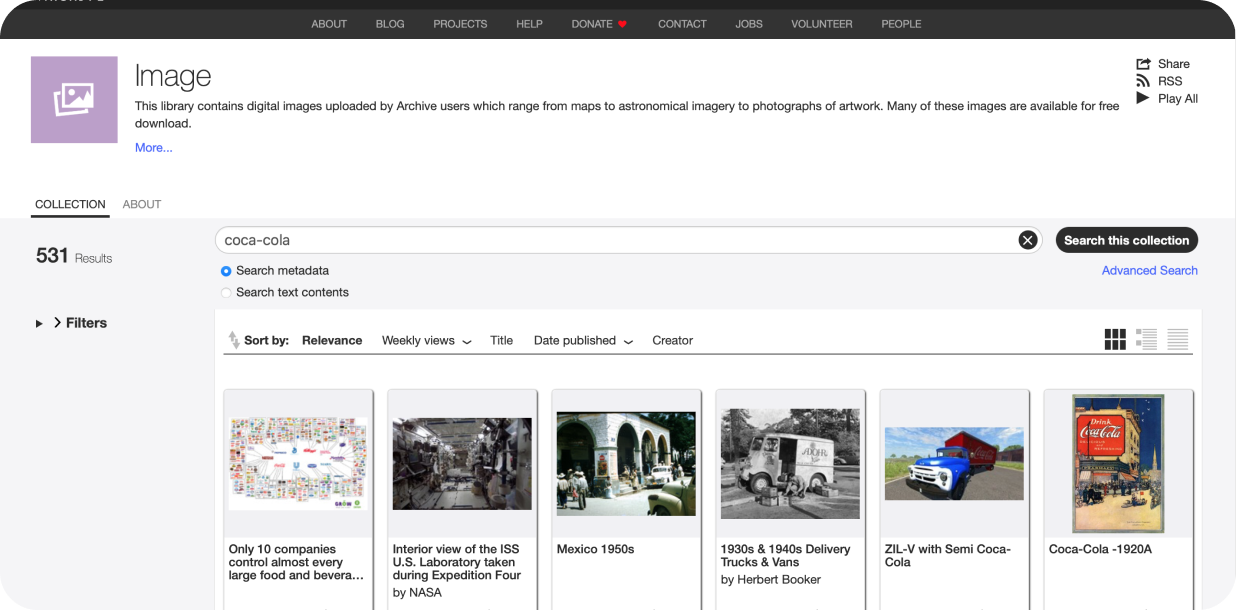Click the sort direction arrows icon
The width and height of the screenshot is (1236, 610).
[x=234, y=340]
